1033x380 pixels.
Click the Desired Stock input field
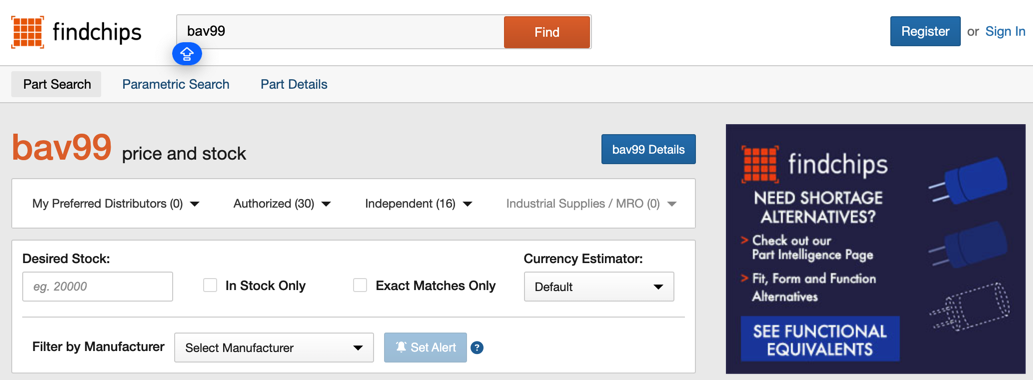(x=98, y=286)
